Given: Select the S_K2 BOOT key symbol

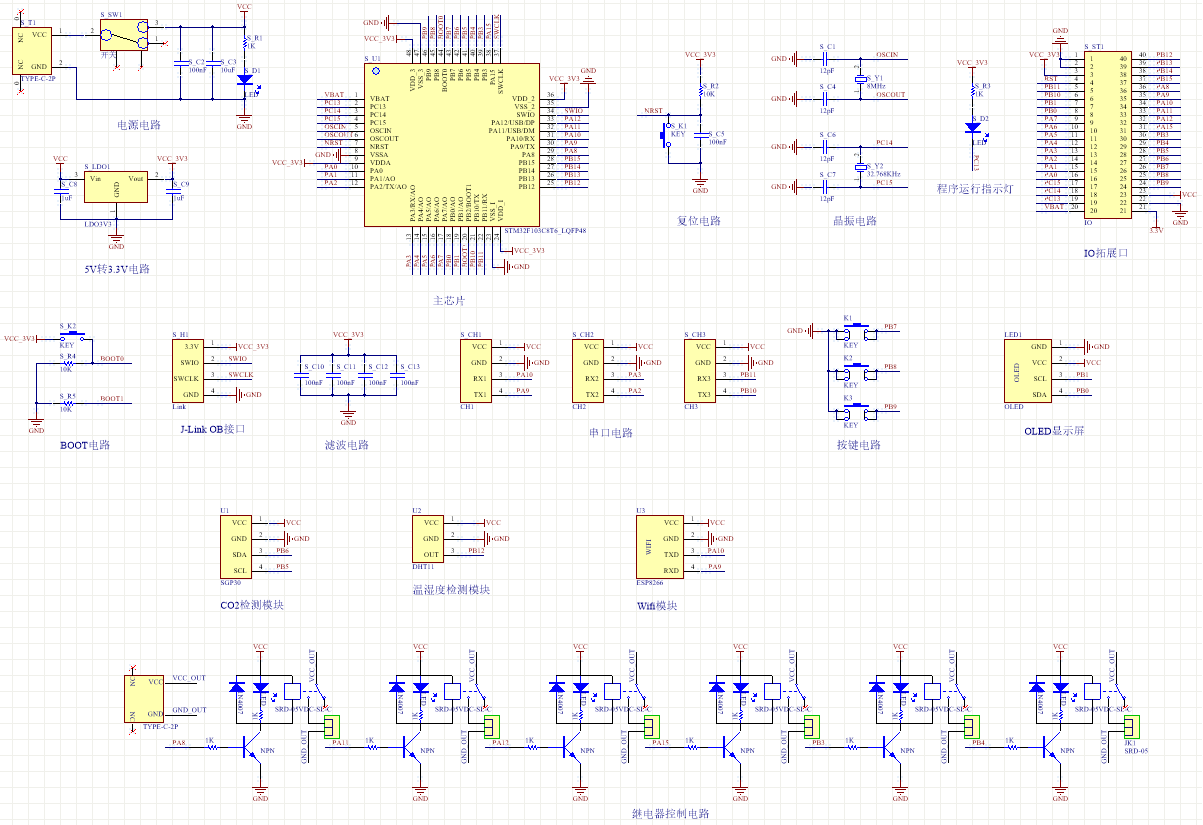Looking at the screenshot, I should (x=68, y=339).
